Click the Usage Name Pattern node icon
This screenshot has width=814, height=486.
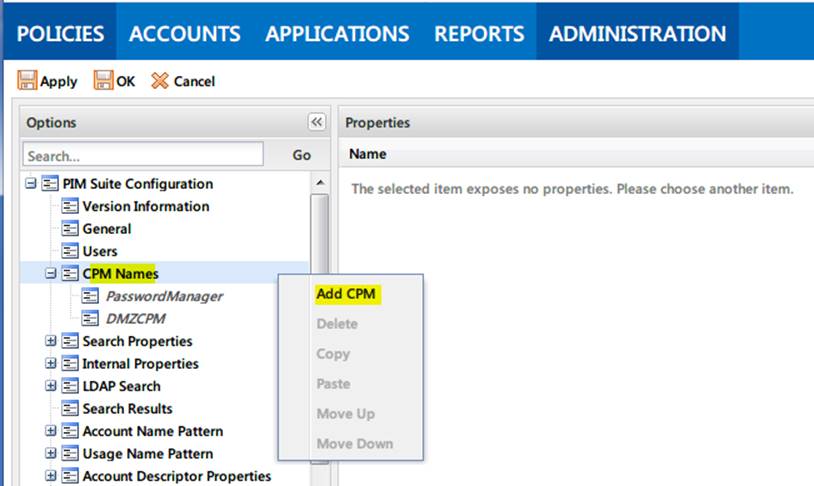tap(70, 453)
